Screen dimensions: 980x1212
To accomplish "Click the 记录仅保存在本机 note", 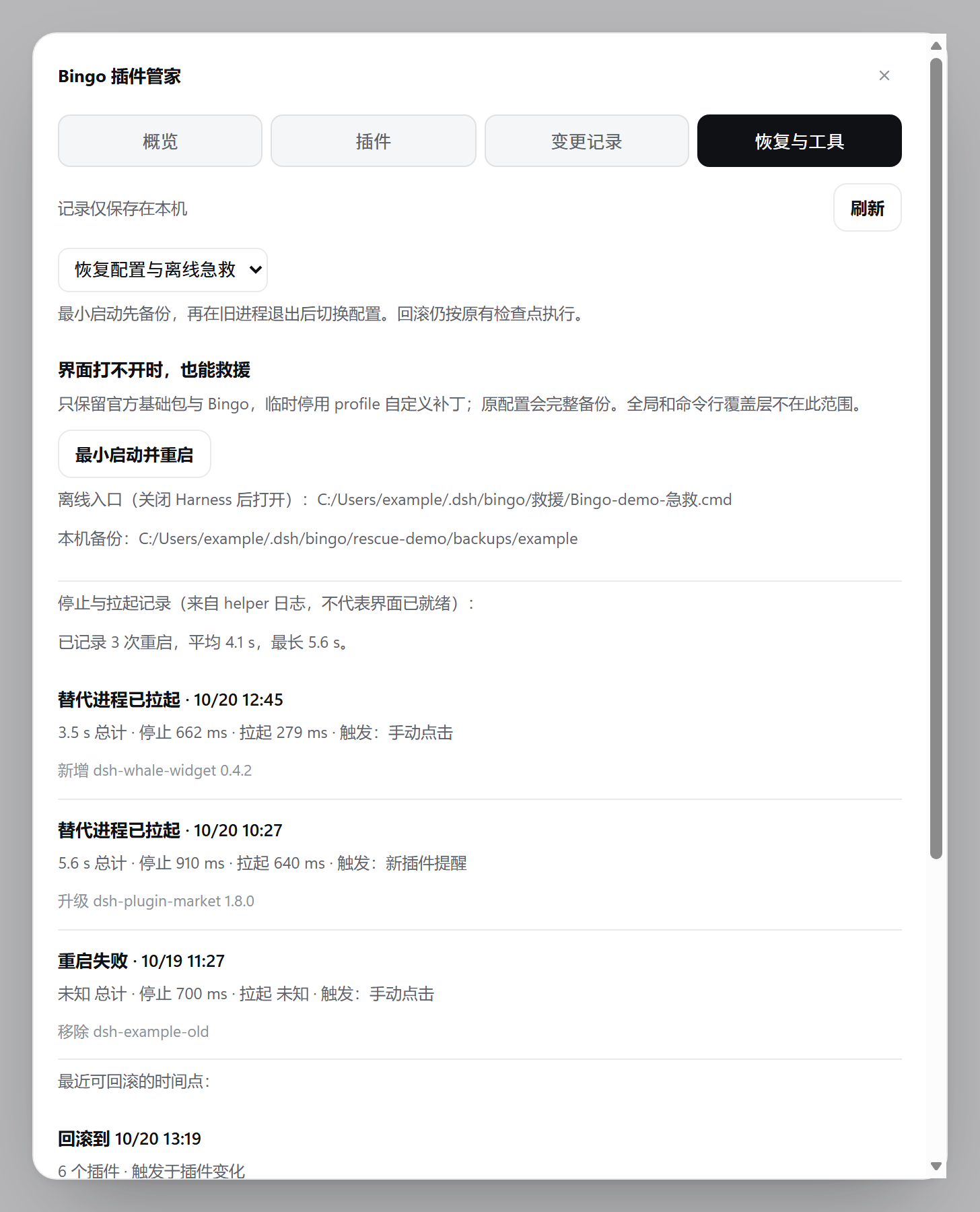I will tap(123, 209).
